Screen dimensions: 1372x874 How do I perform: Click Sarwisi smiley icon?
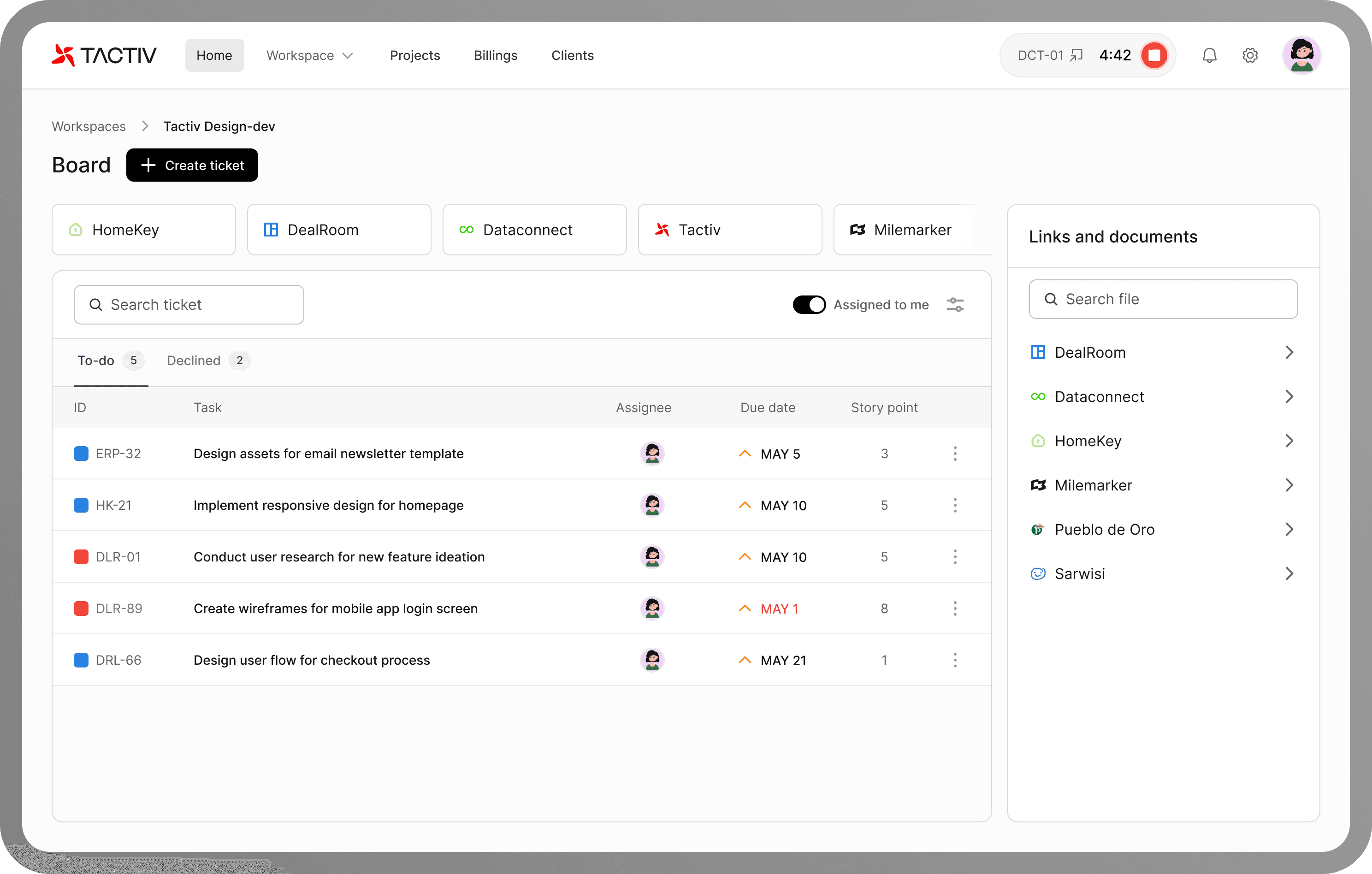tap(1038, 574)
